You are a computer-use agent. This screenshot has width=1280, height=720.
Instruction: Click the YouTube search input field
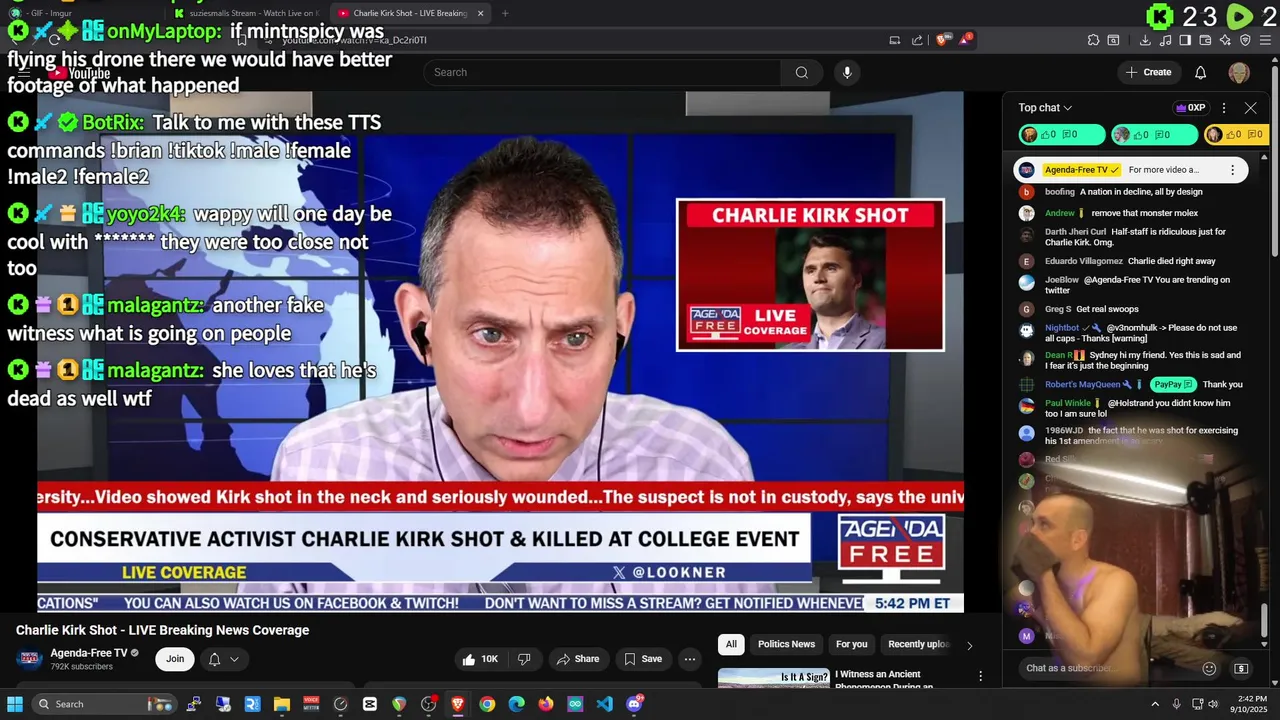(x=602, y=72)
